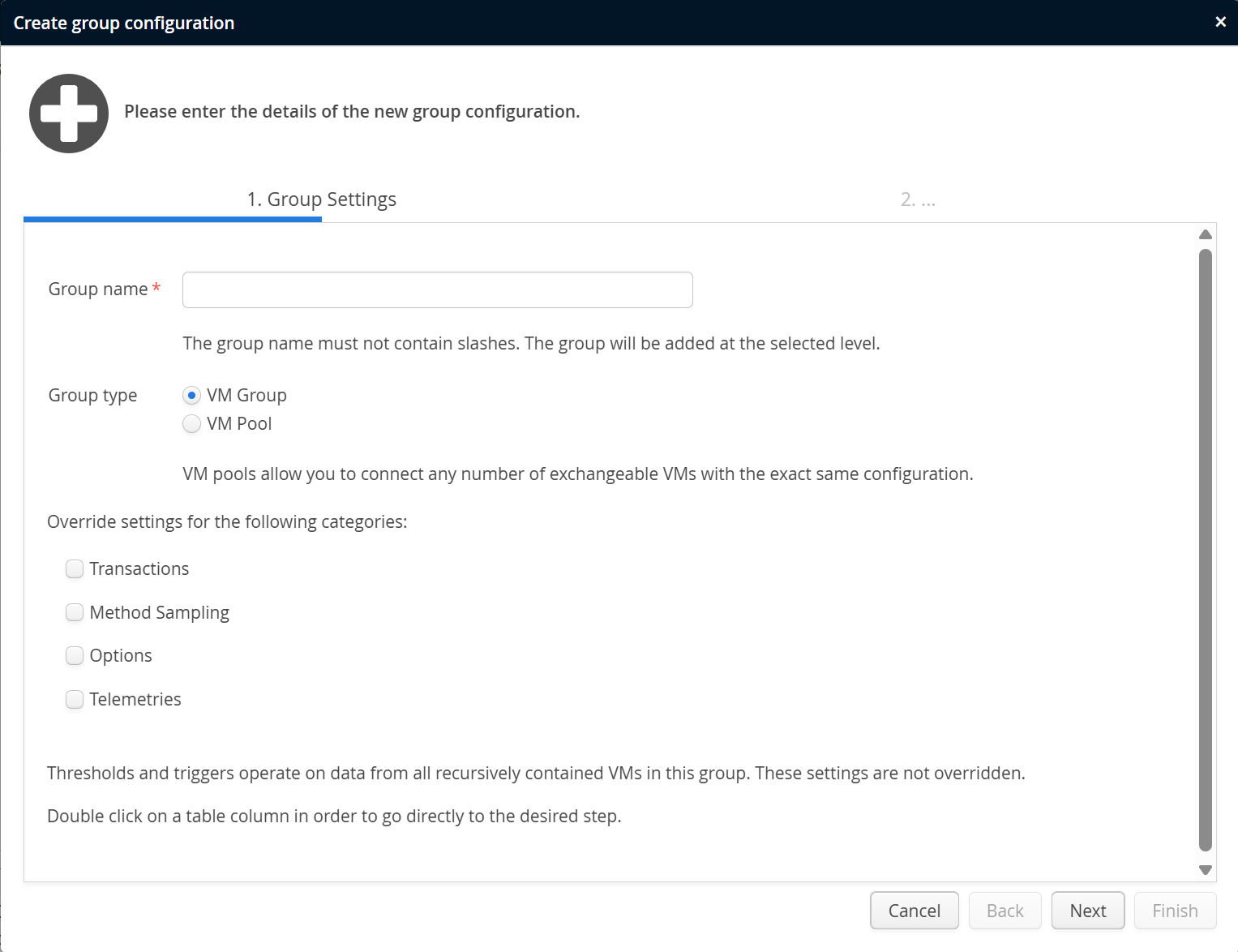1238x952 pixels.
Task: Switch to the 1. Group Settings step
Action: click(x=321, y=199)
